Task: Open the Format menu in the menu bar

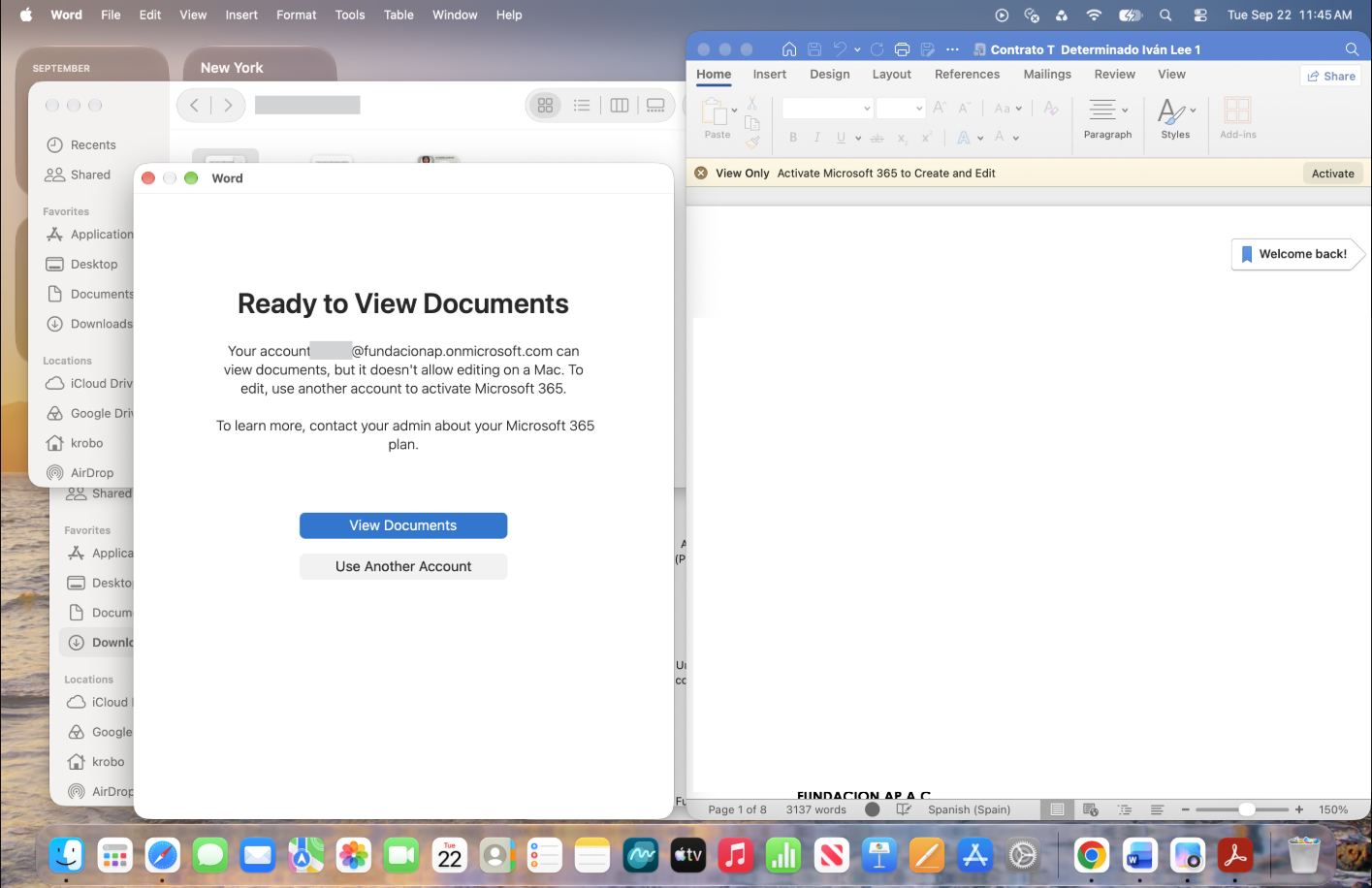Action: [x=297, y=15]
